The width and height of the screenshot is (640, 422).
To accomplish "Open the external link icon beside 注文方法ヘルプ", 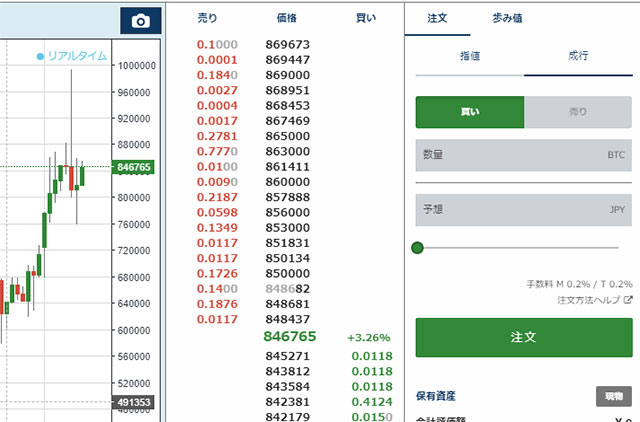I will coord(628,300).
